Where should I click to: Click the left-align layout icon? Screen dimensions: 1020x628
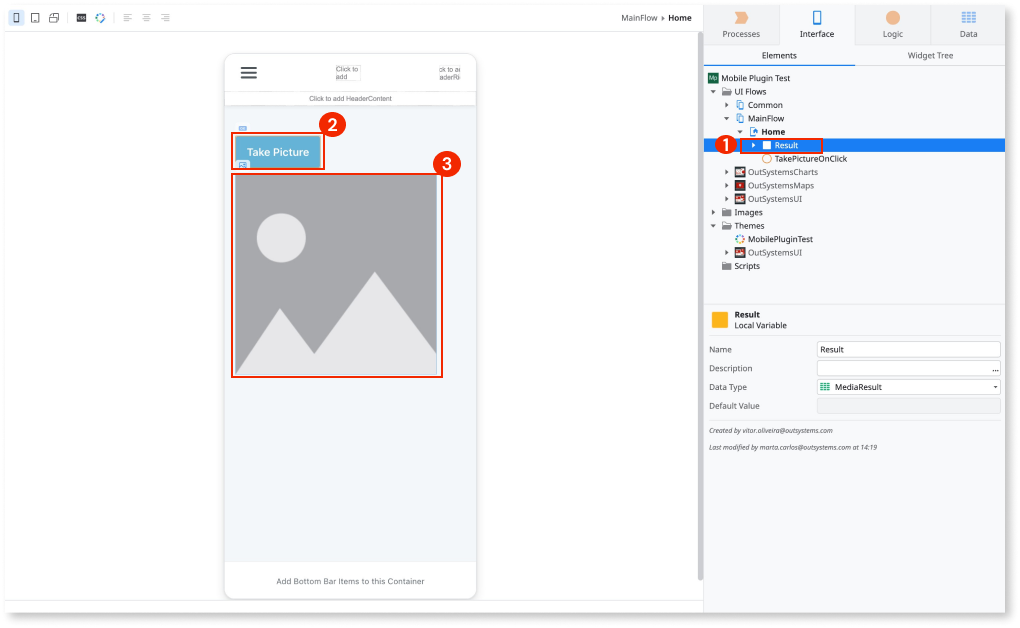pyautogui.click(x=127, y=17)
